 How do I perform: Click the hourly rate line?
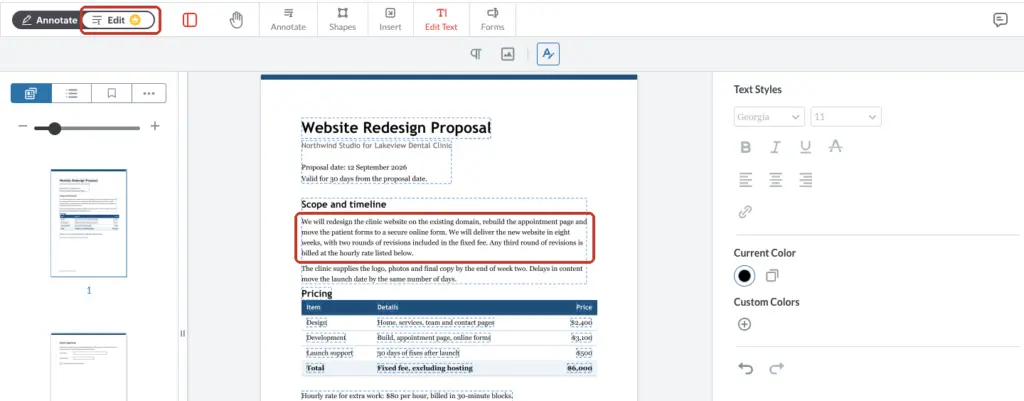tap(407, 396)
